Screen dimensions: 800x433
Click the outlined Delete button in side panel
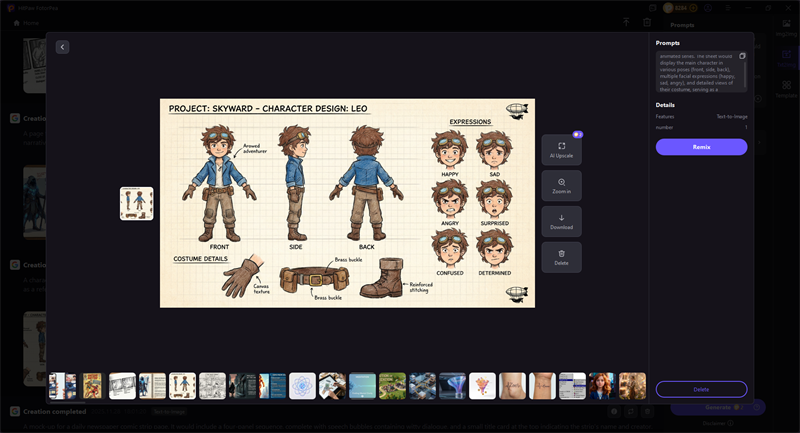(701, 389)
